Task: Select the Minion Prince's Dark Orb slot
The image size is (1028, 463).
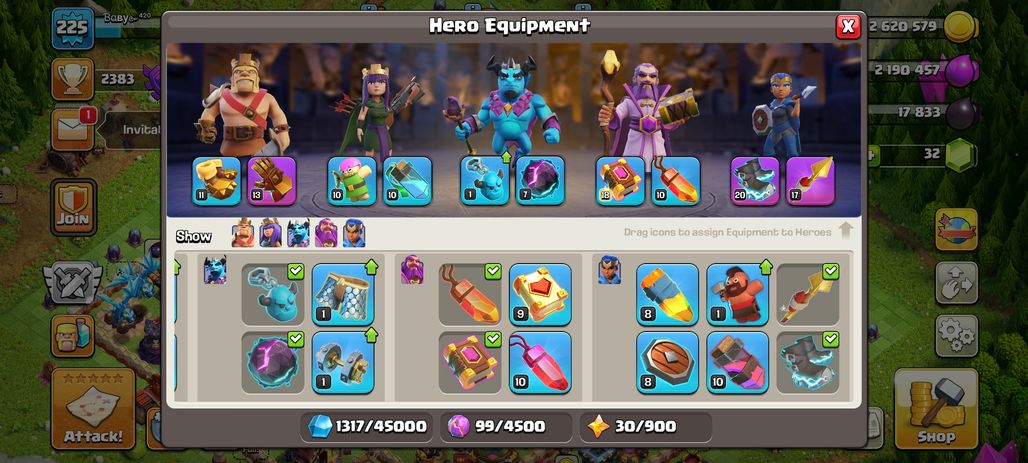Action: (540, 181)
